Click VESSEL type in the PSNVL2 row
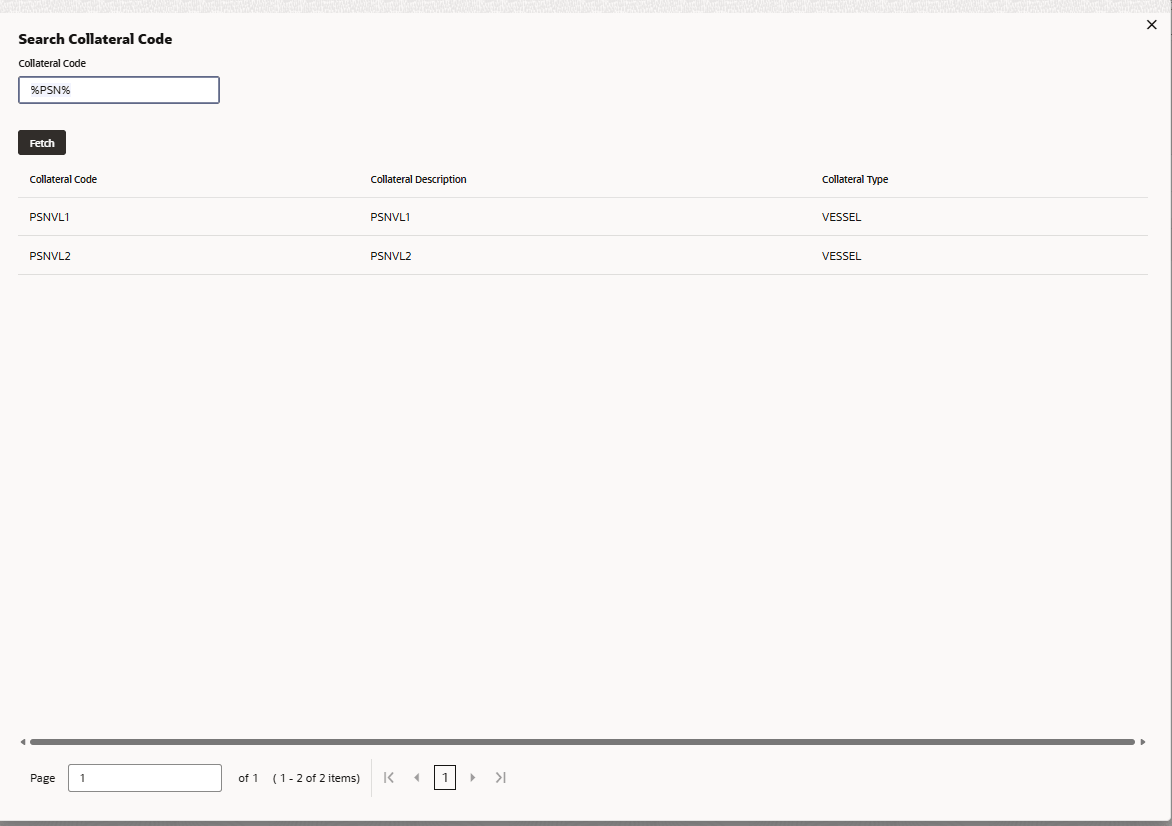 click(x=842, y=256)
